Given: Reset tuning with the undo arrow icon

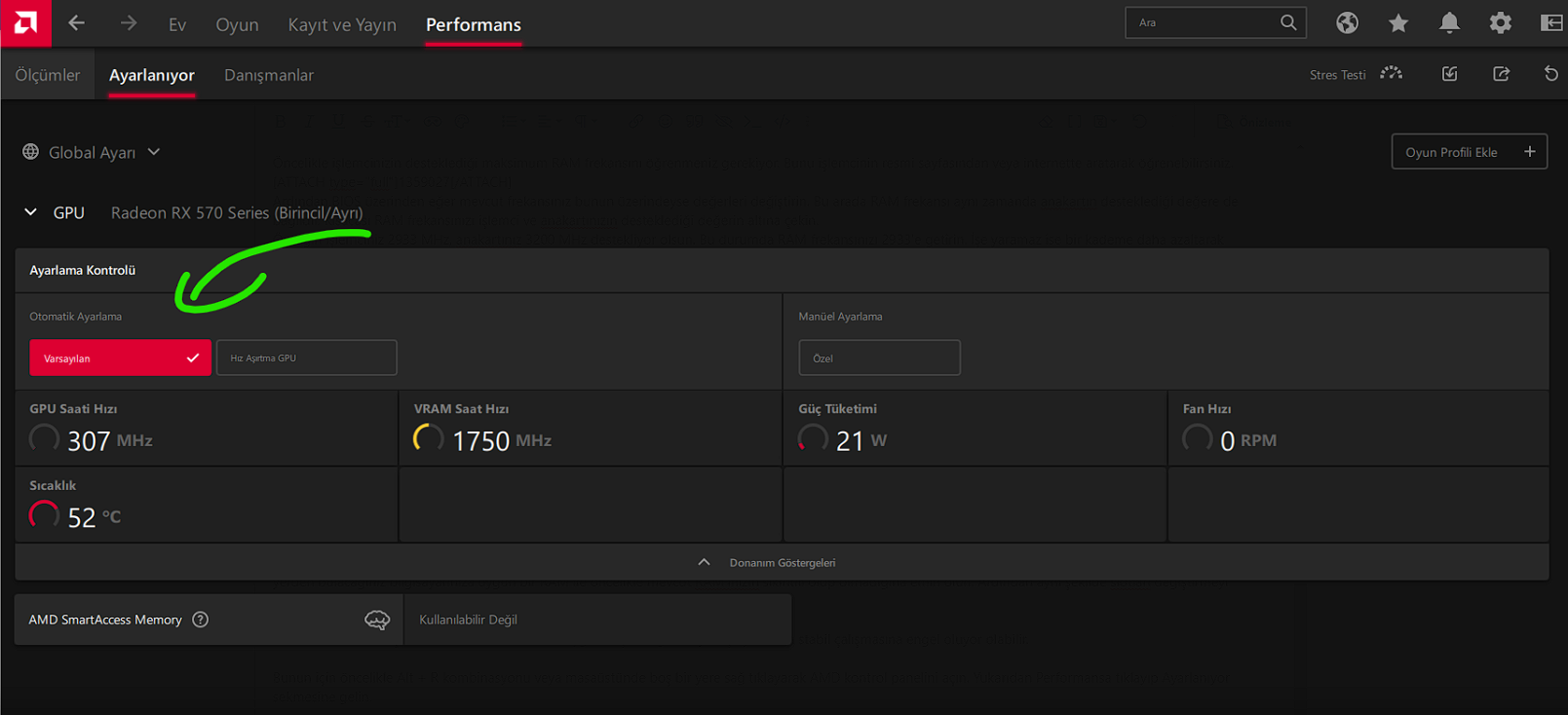Looking at the screenshot, I should (x=1551, y=74).
